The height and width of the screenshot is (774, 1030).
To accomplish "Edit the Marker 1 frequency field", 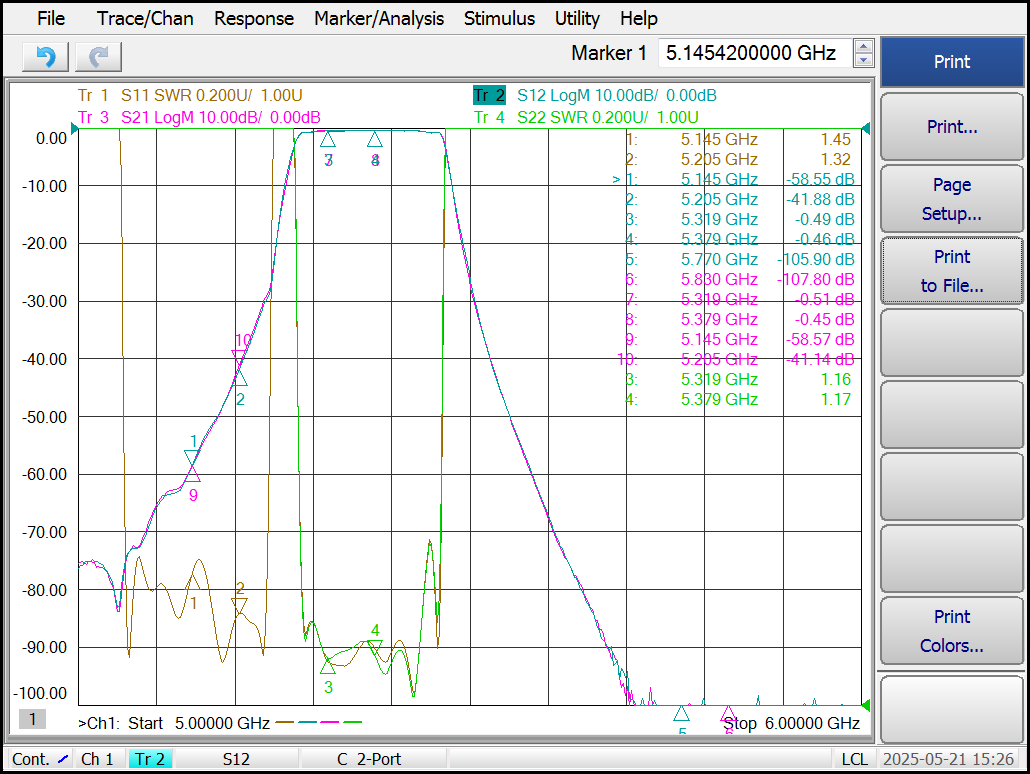I will [x=755, y=53].
